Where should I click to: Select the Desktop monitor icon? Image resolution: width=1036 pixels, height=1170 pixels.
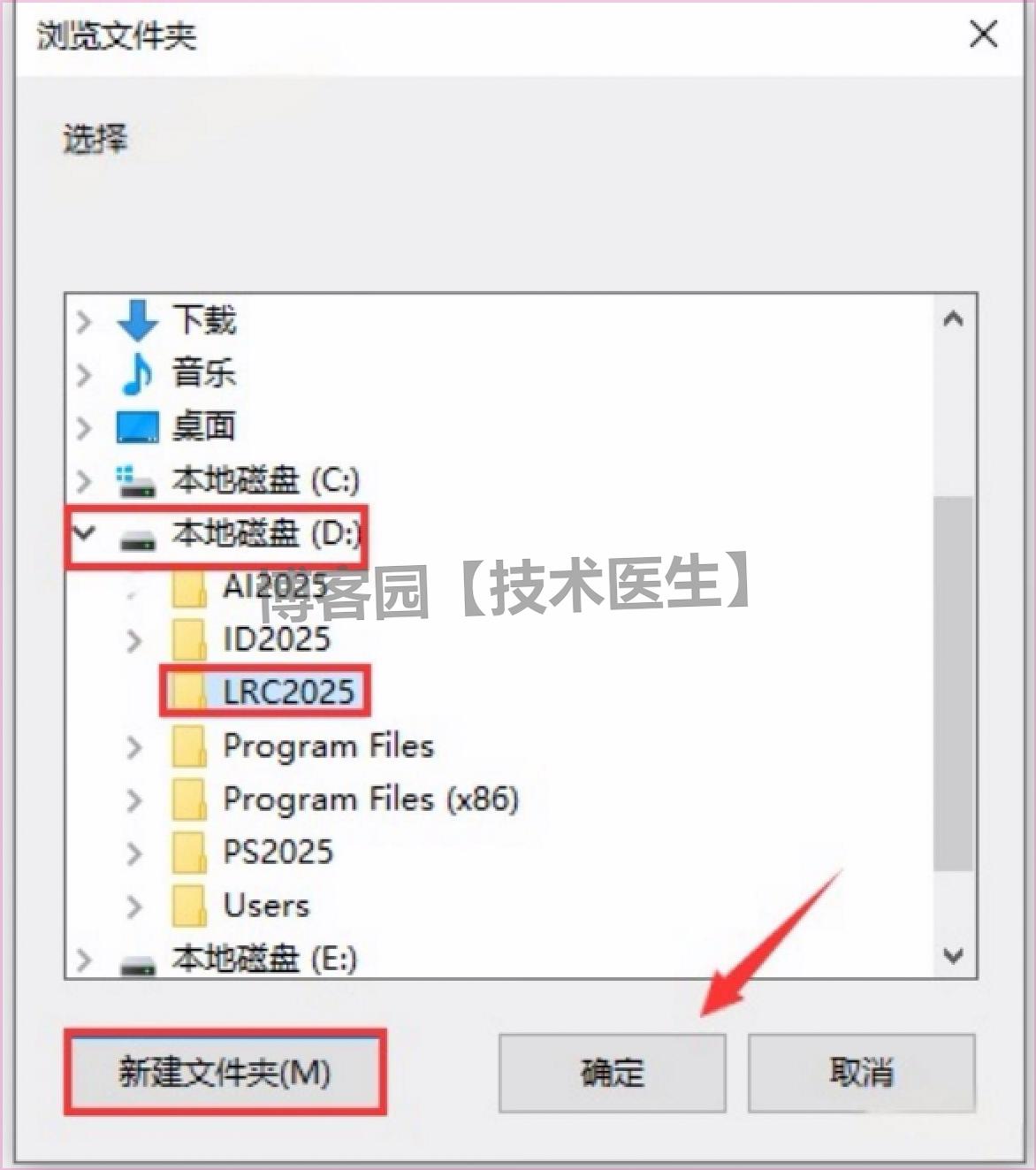[138, 427]
